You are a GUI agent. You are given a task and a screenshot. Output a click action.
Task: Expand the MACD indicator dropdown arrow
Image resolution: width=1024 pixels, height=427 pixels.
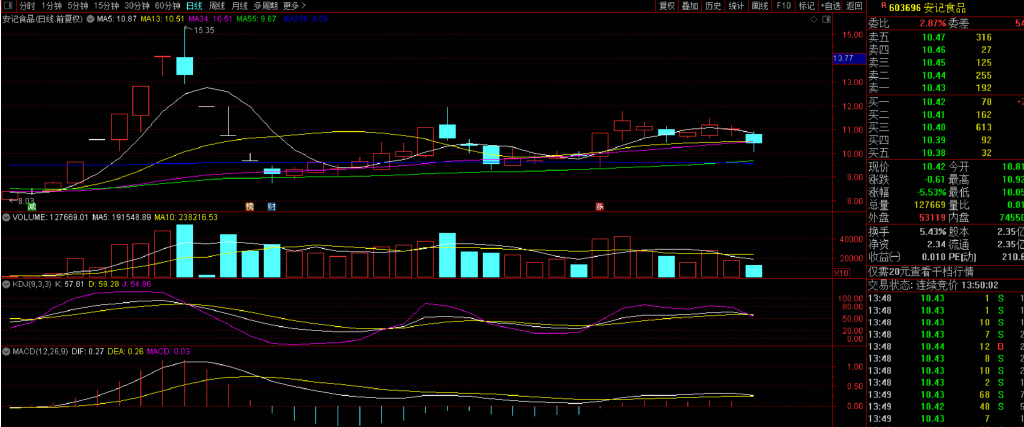click(6, 351)
